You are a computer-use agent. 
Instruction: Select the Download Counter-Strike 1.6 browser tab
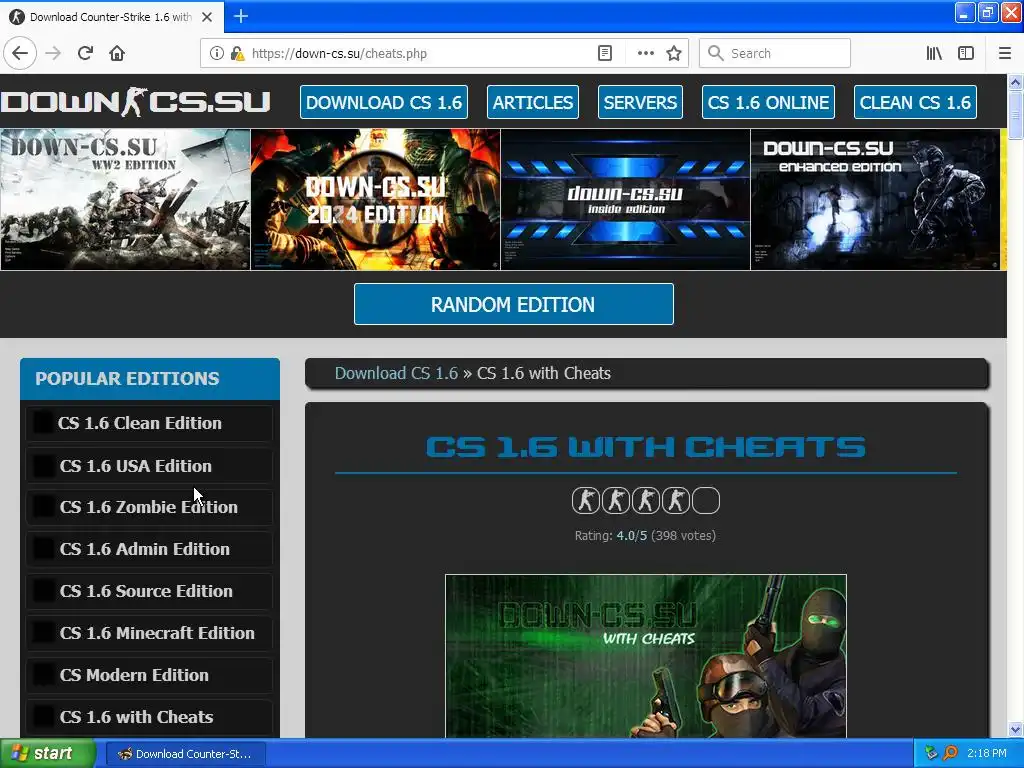tap(111, 17)
